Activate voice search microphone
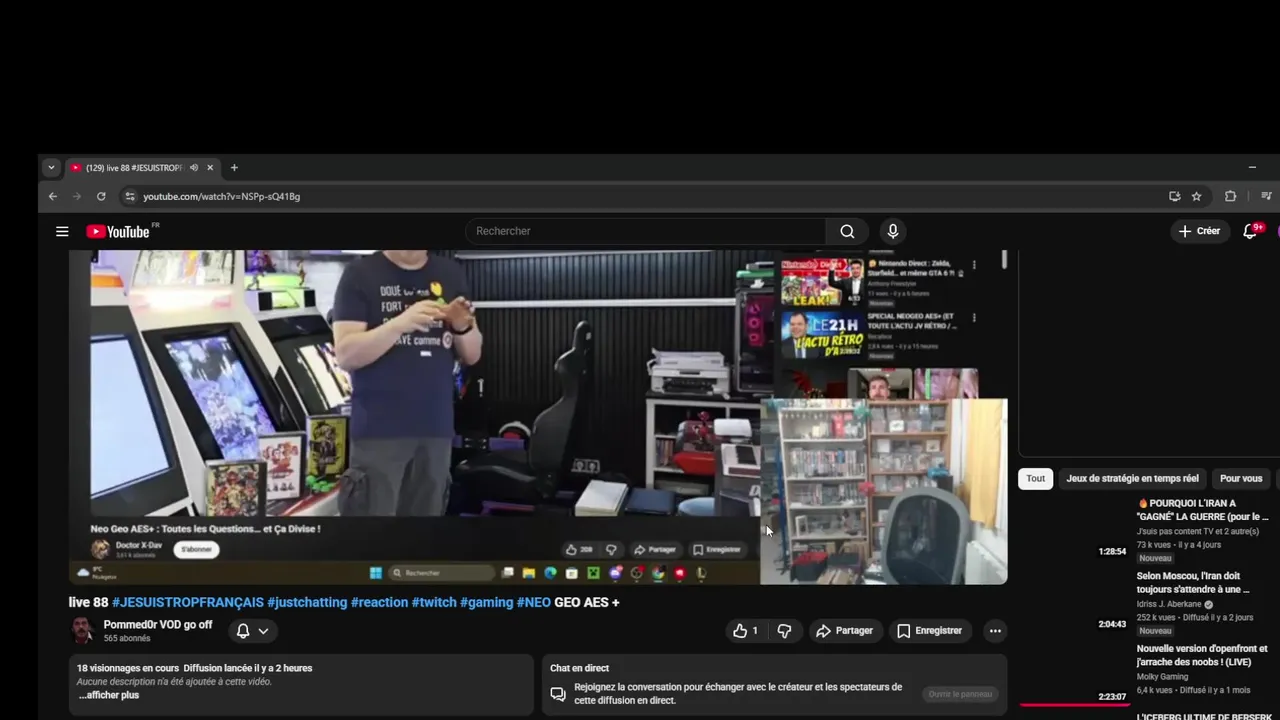The image size is (1280, 720). tap(893, 231)
